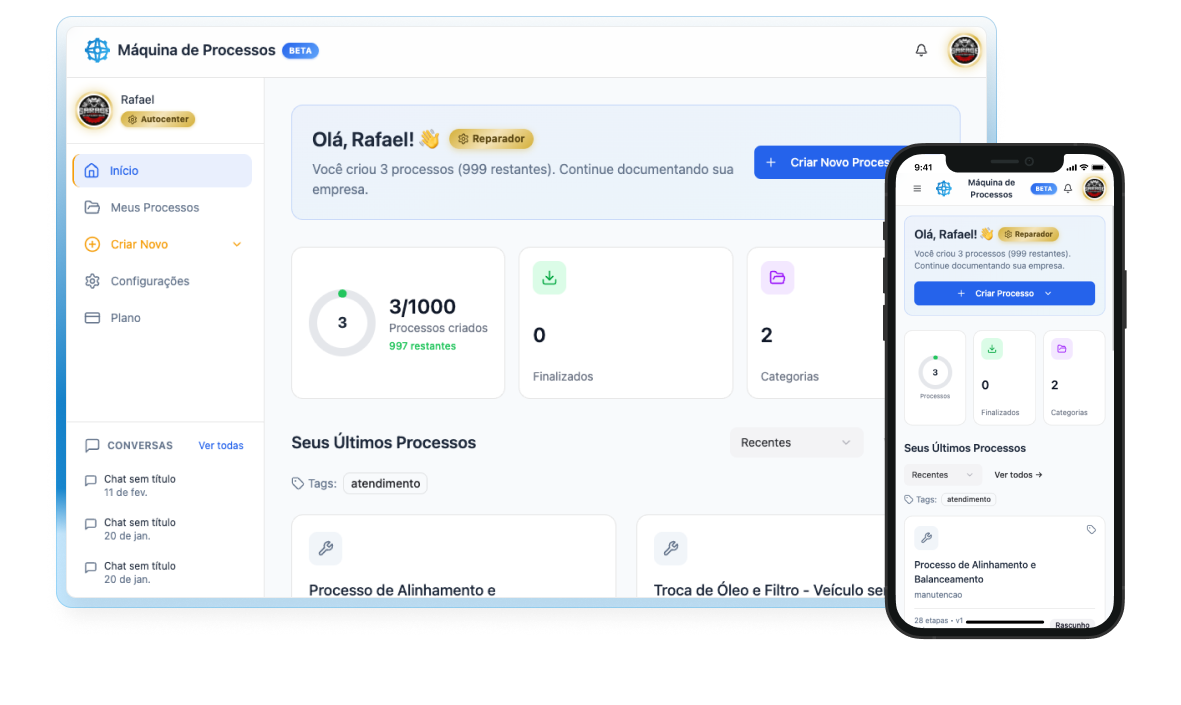This screenshot has height=705, width=1181.
Task: Click the green Finalizados download icon
Action: 549,277
